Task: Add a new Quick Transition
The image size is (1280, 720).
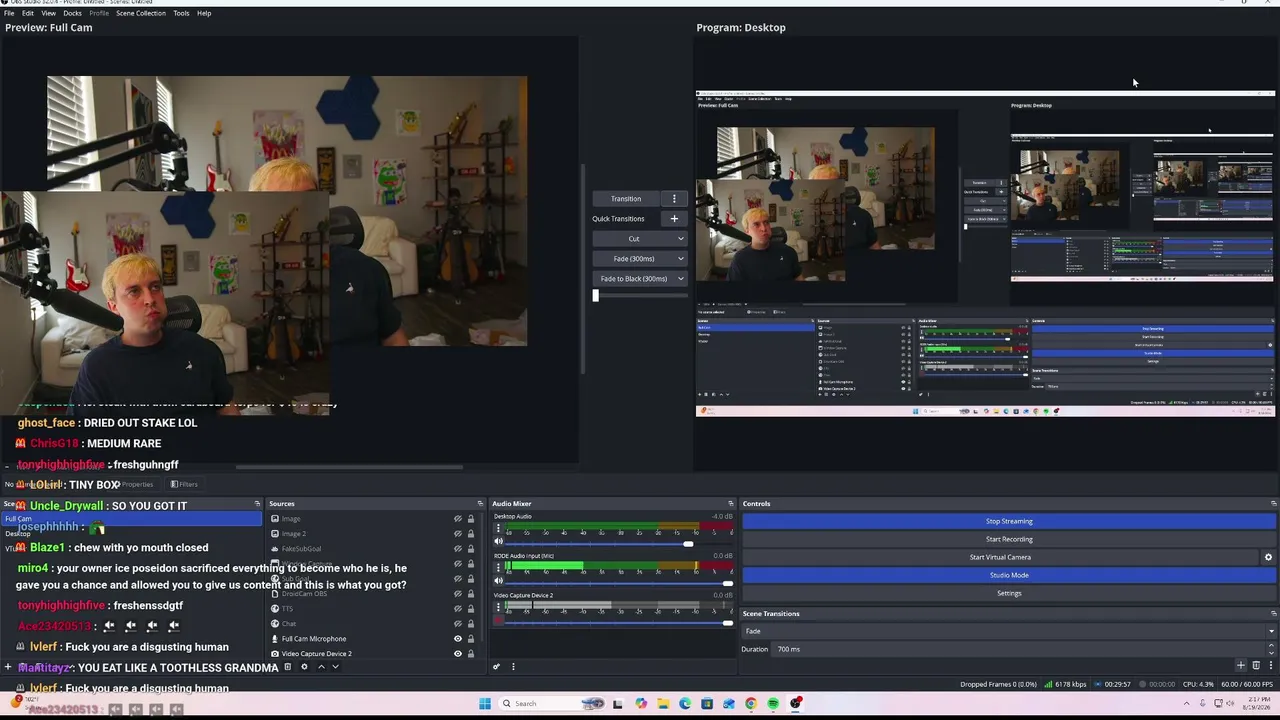Action: [674, 219]
